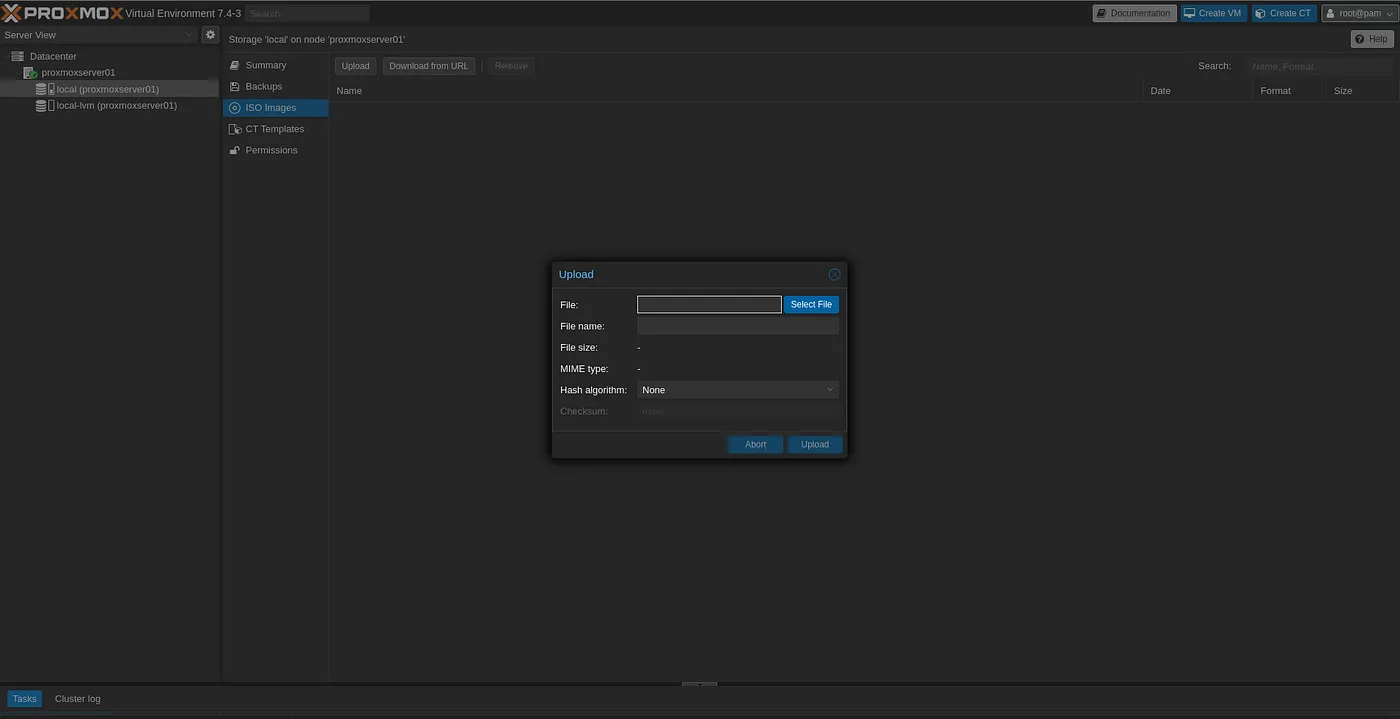Open the Server View dropdown
This screenshot has height=719, width=1400.
click(x=98, y=35)
